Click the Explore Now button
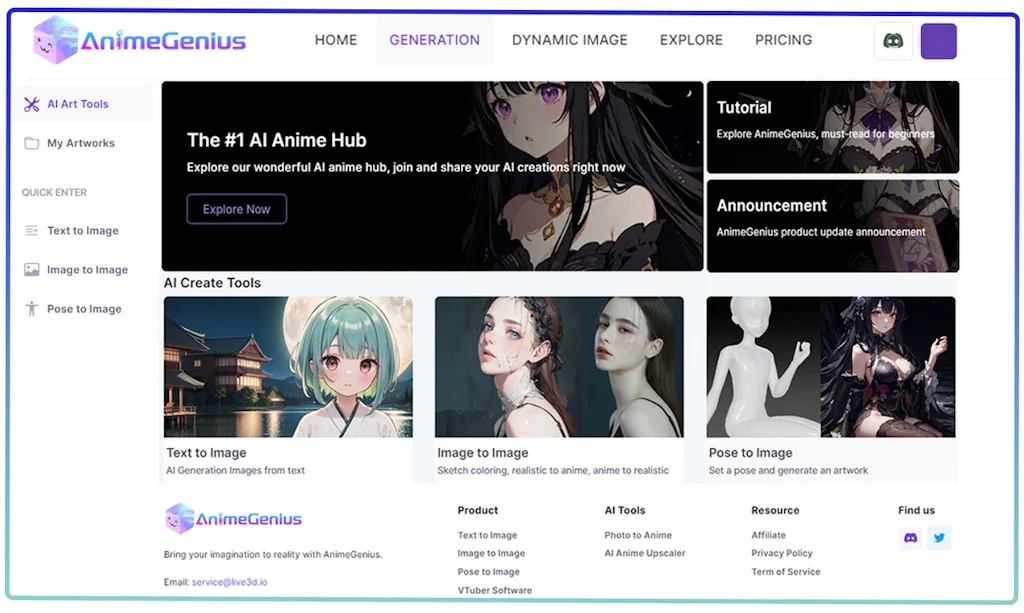The width and height of the screenshot is (1024, 613). (236, 209)
